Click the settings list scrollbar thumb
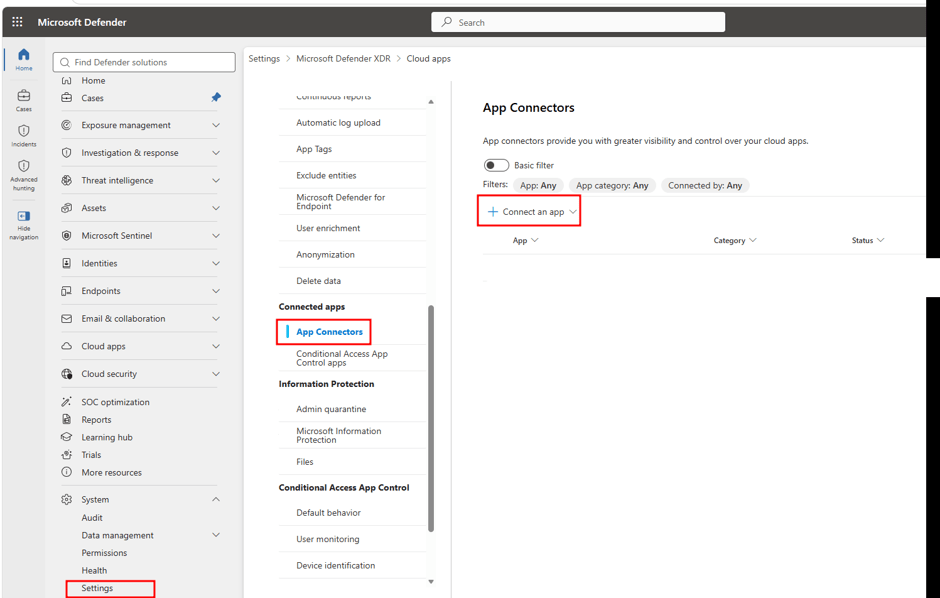Image resolution: width=940 pixels, height=598 pixels. 430,418
